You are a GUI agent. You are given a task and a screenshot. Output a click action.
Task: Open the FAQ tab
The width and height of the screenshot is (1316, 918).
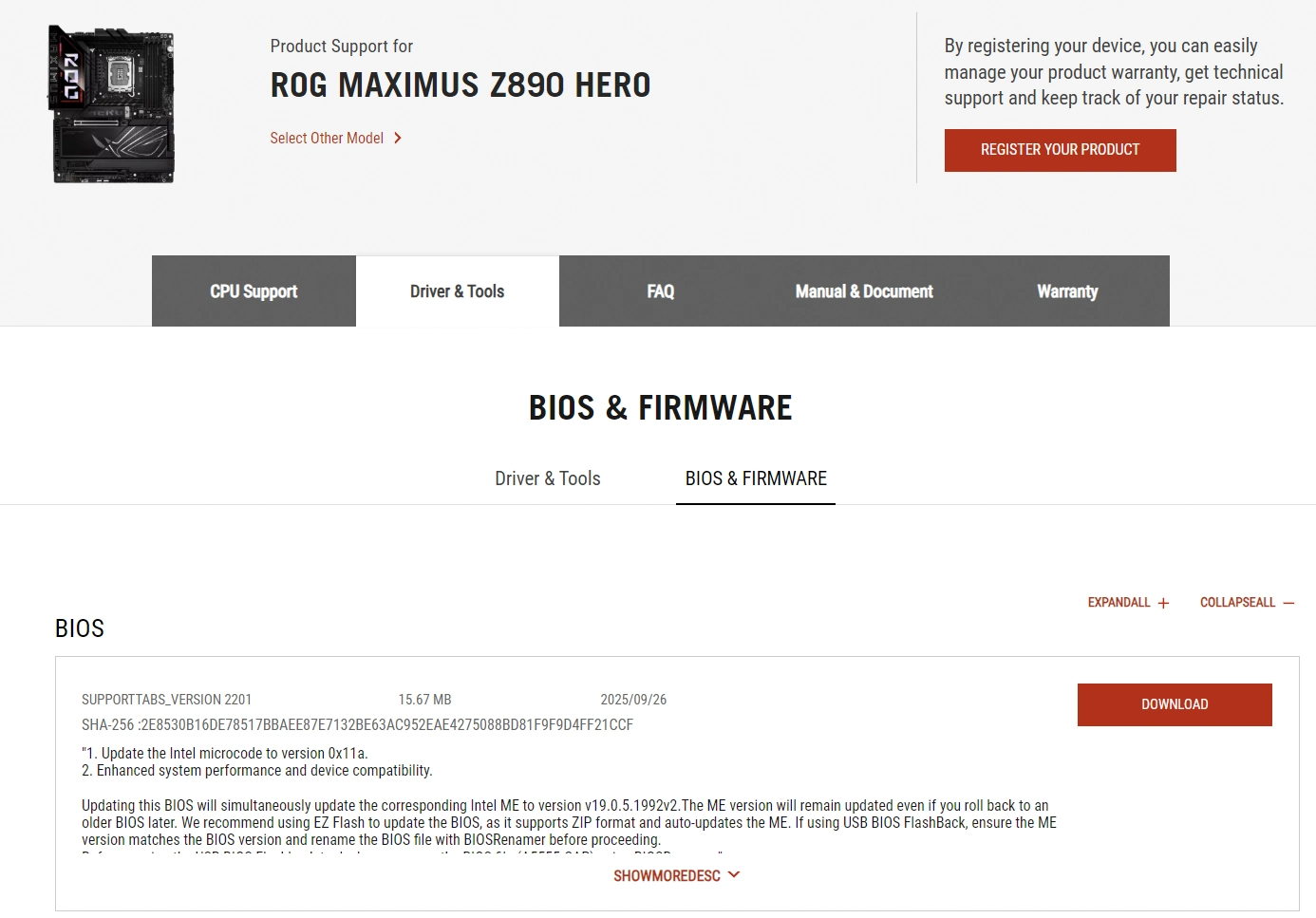(660, 290)
